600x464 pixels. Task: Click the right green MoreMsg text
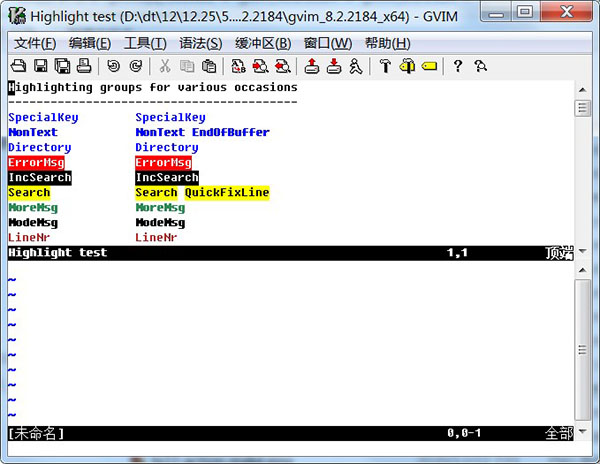[160, 208]
